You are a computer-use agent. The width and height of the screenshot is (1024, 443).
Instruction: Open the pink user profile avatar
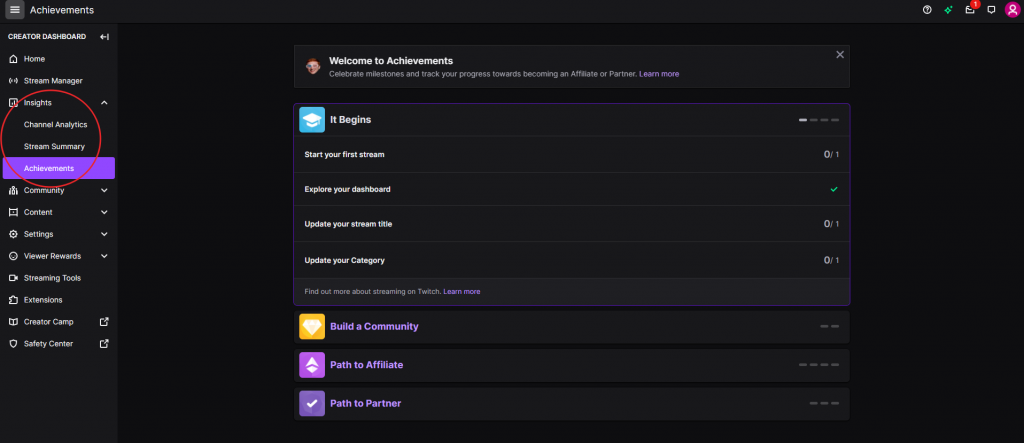[1012, 10]
